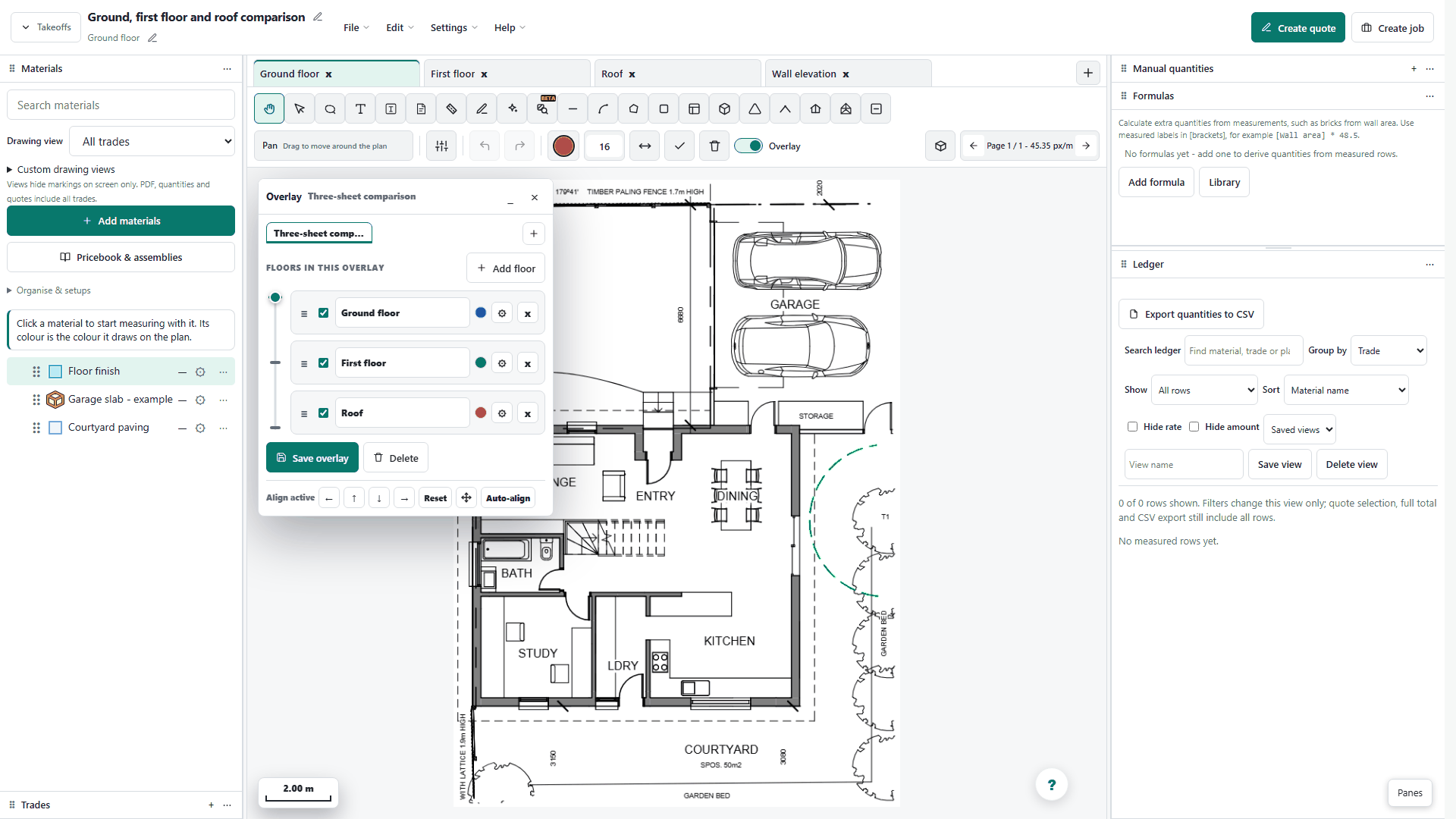Select the 3D cube volume tool
The width and height of the screenshot is (1456, 819).
tap(724, 109)
